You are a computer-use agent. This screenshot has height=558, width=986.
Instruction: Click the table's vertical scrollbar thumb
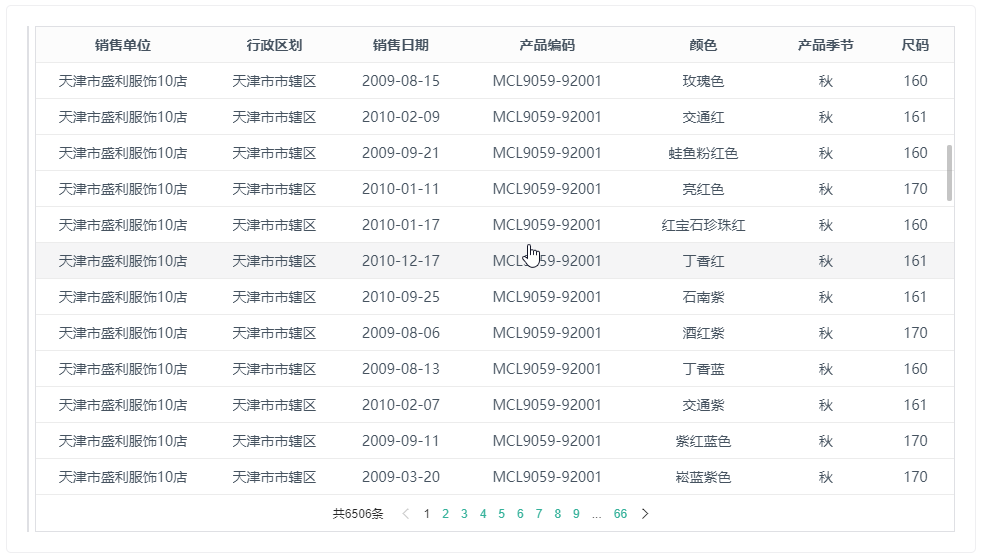pyautogui.click(x=948, y=173)
